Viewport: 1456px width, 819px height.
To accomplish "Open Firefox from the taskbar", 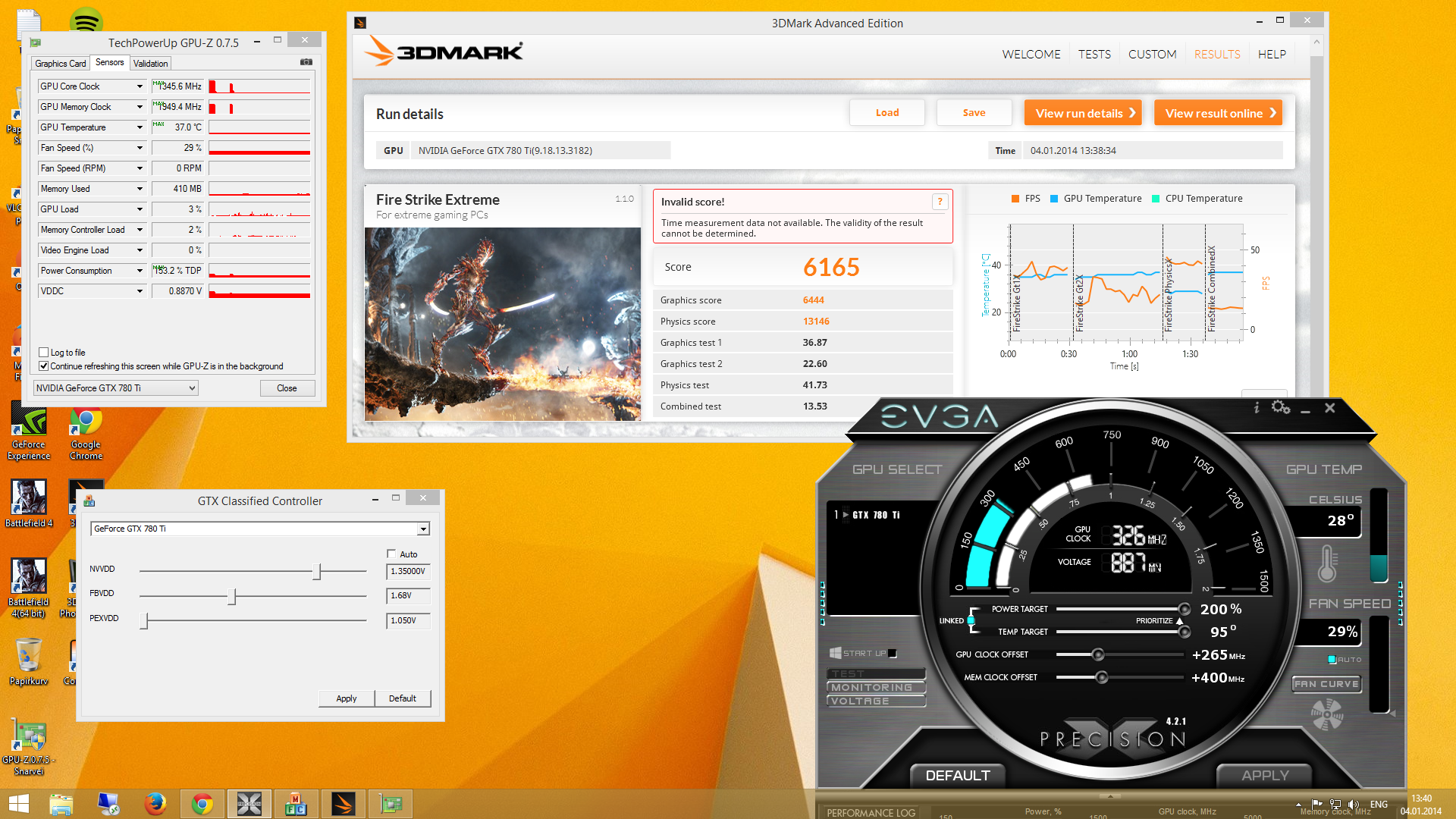I will coord(155,804).
